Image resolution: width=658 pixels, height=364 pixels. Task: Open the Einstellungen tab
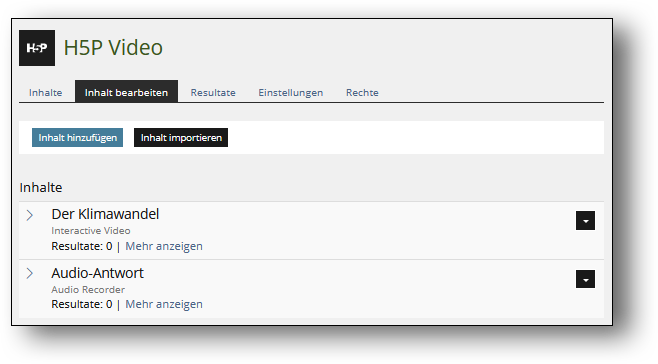click(290, 92)
